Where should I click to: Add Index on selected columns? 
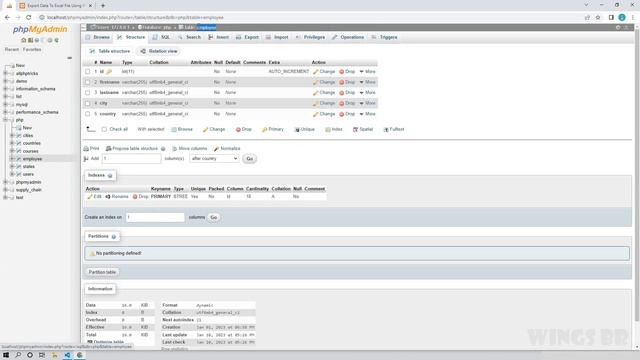click(x=333, y=129)
